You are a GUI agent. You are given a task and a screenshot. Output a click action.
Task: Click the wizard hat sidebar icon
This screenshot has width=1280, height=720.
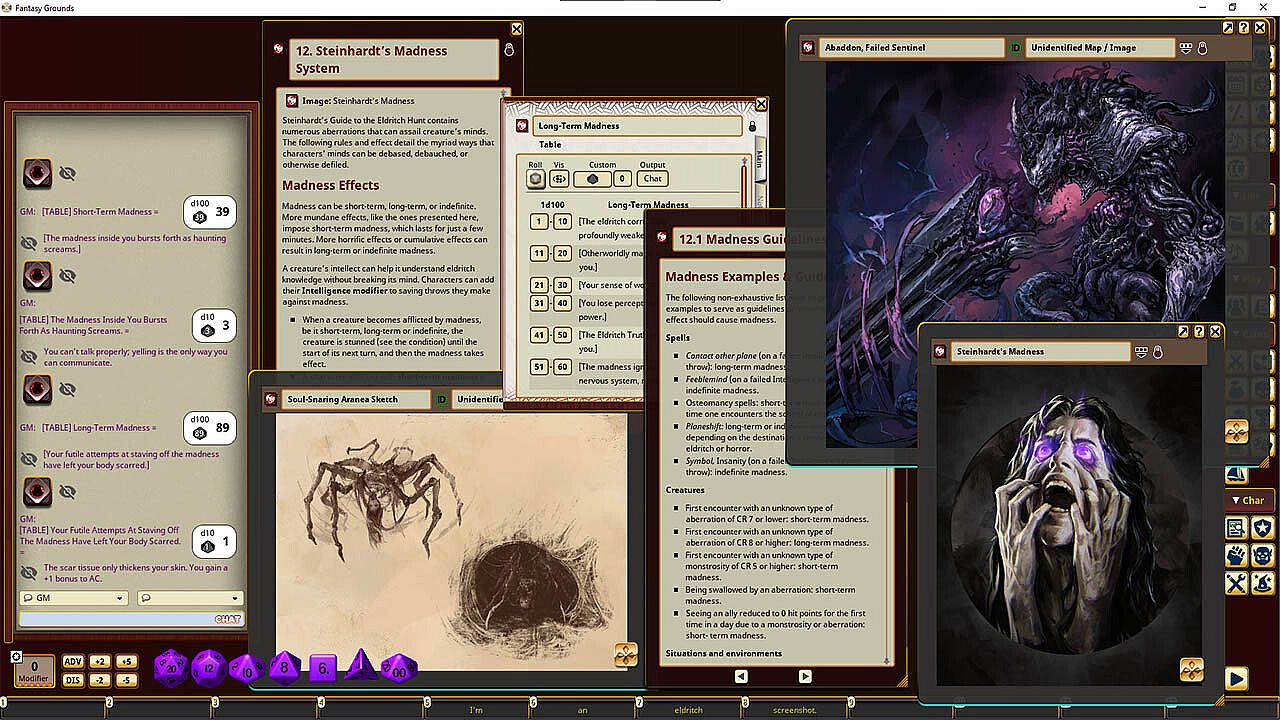[x=1263, y=582]
